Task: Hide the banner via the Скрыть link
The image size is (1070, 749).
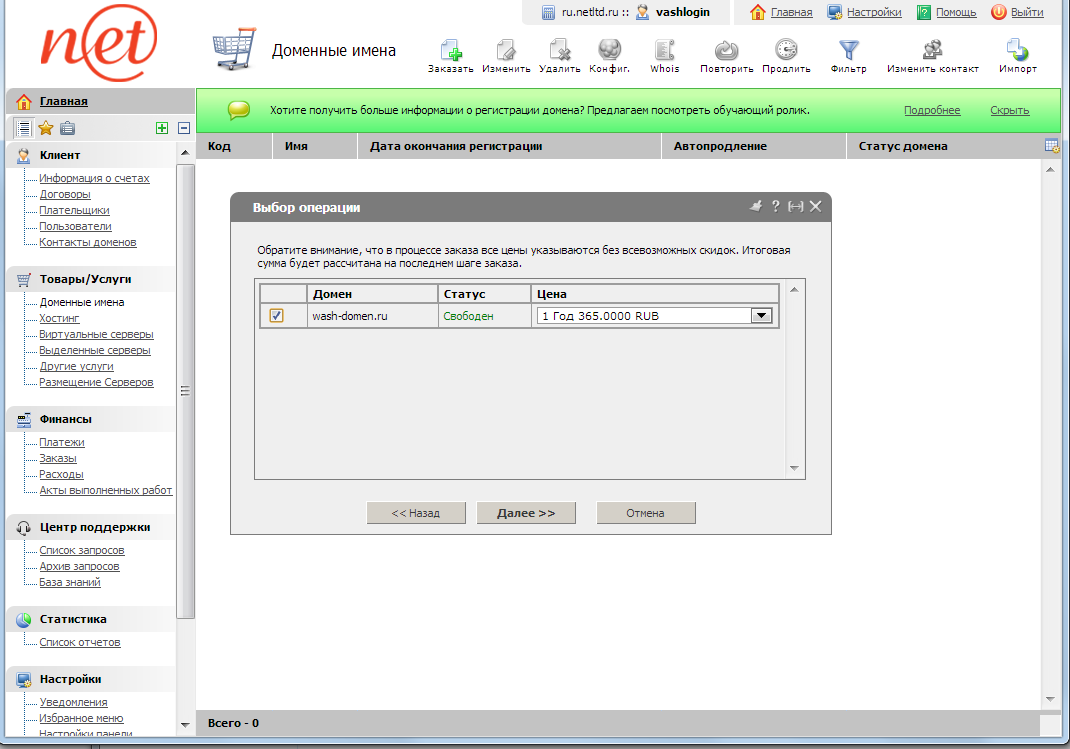Action: click(x=1009, y=110)
